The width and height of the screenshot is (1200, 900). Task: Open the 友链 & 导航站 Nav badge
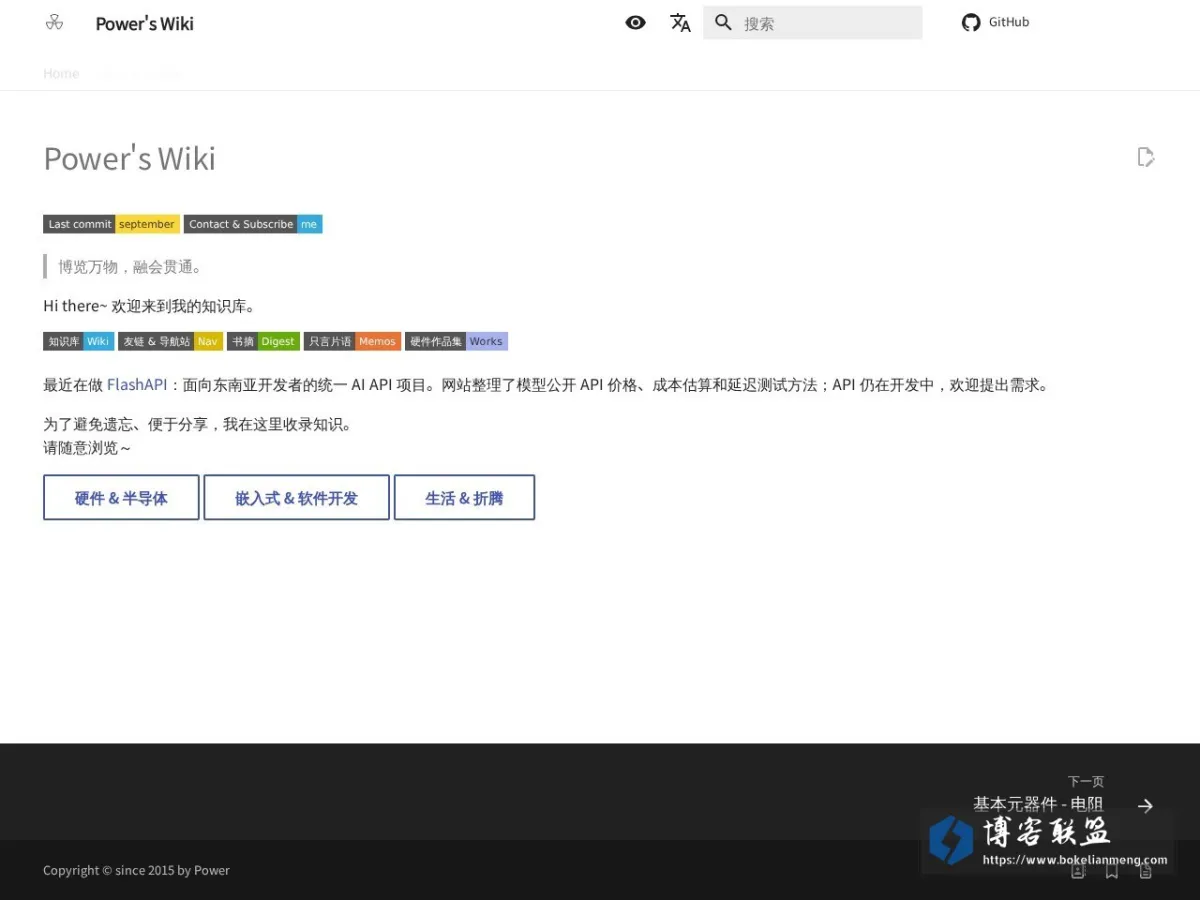(170, 341)
